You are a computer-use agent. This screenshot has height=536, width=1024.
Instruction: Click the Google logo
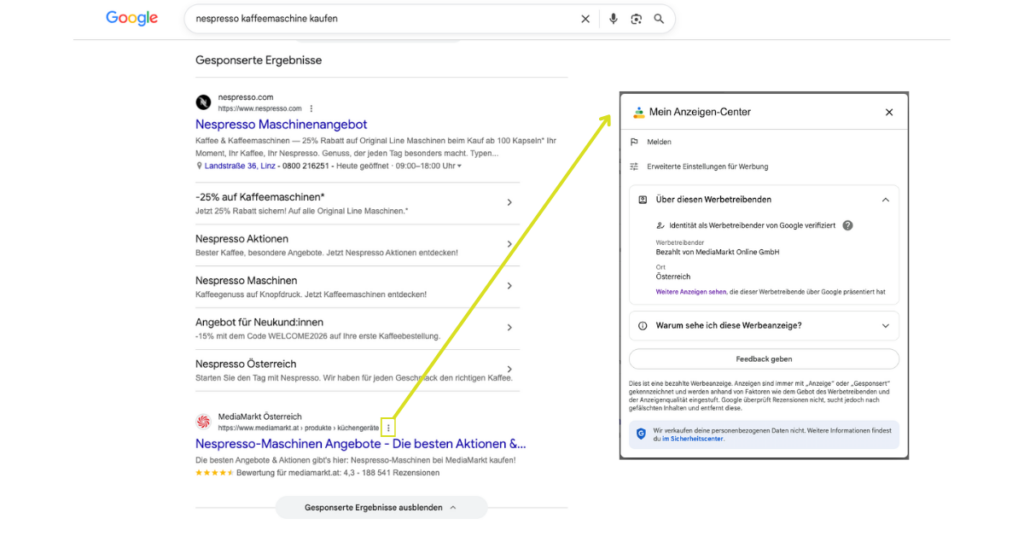pos(132,18)
